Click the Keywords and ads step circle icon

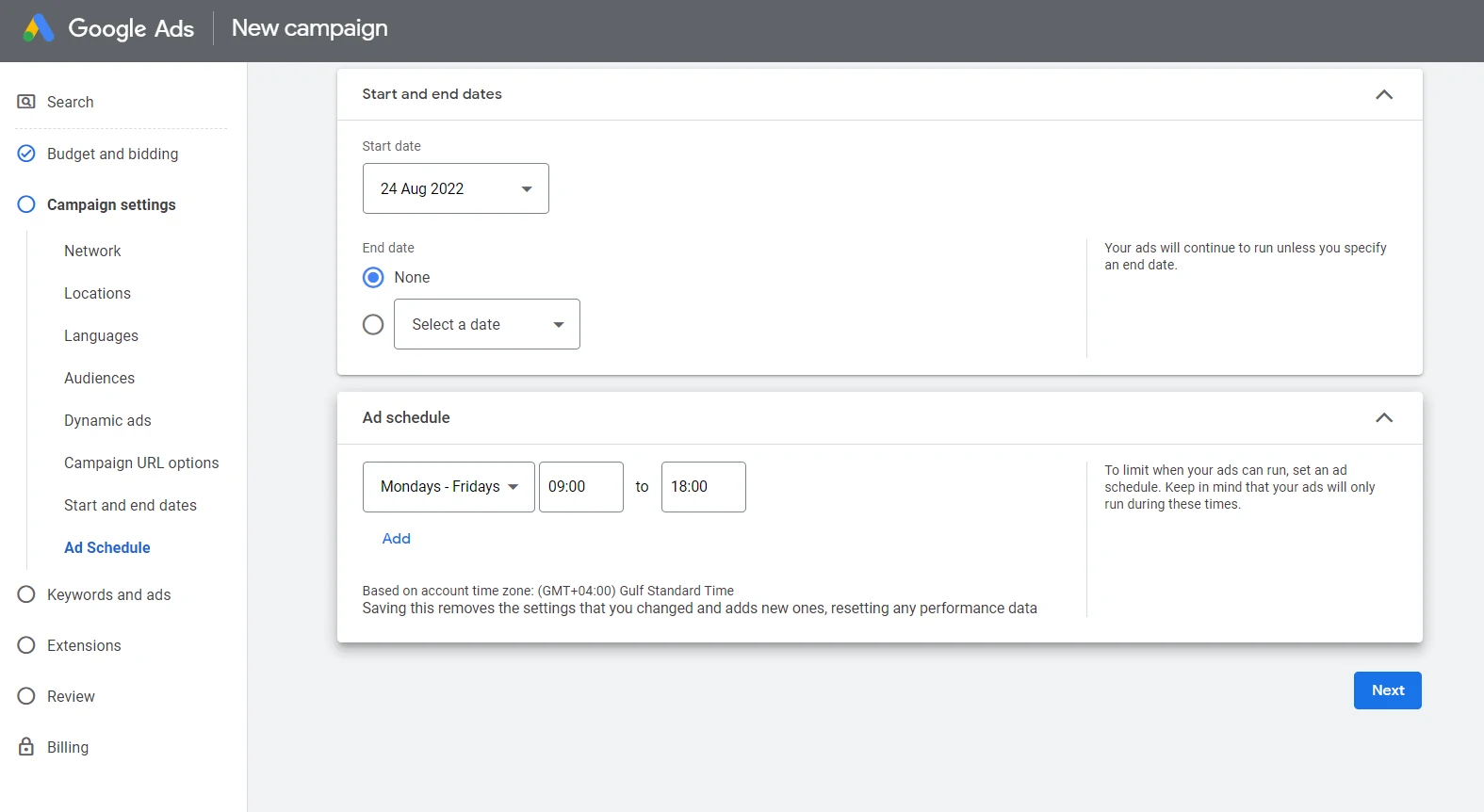[x=26, y=594]
